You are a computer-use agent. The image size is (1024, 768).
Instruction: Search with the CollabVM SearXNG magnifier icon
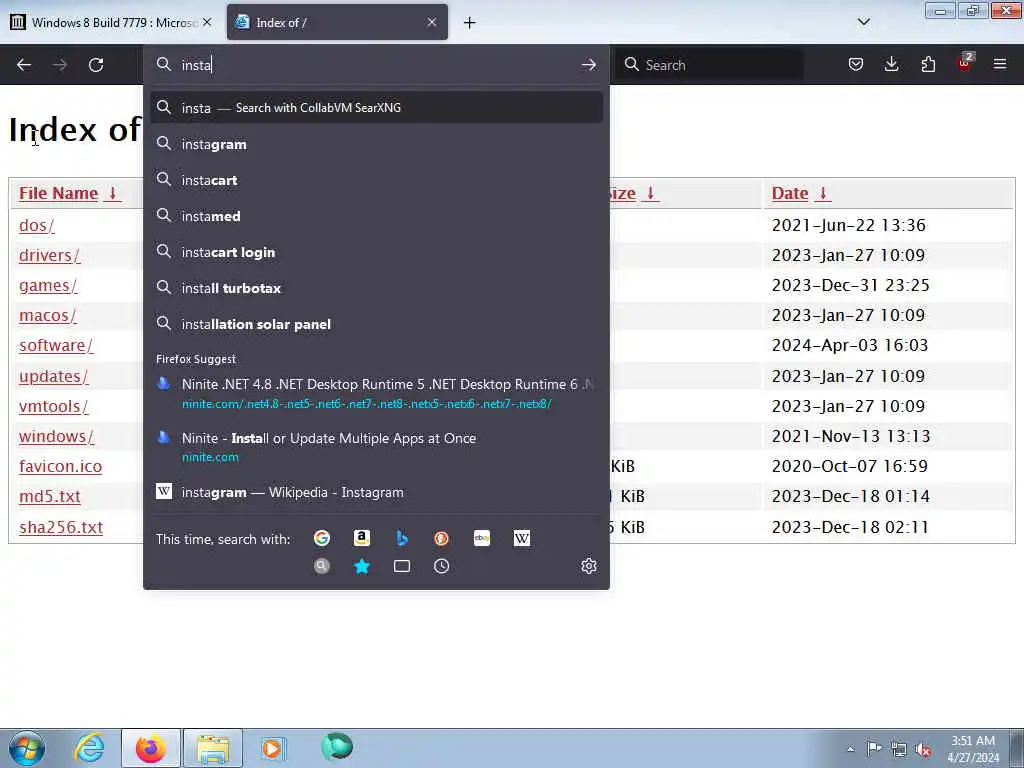pos(321,566)
